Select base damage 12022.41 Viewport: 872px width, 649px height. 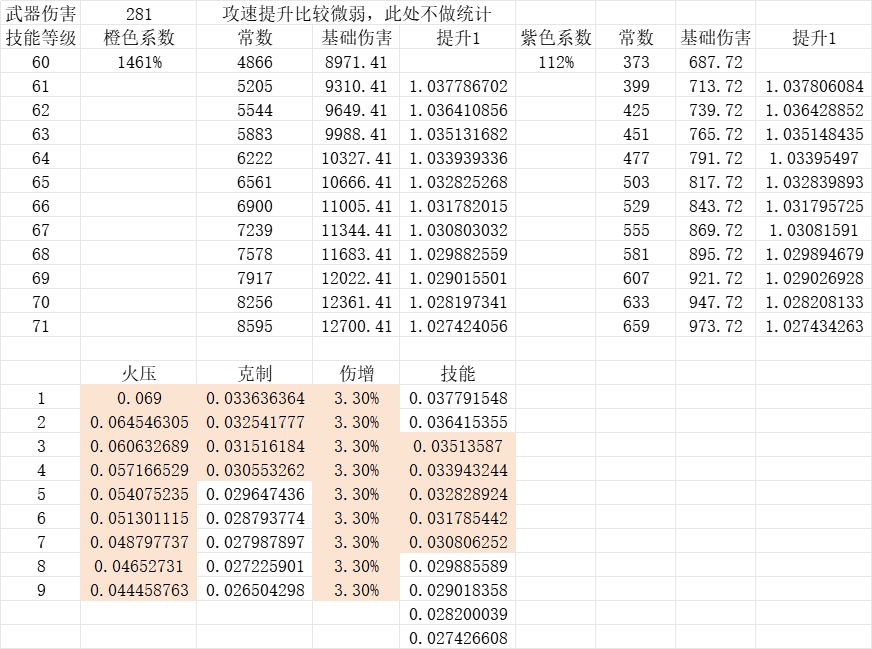(x=356, y=278)
